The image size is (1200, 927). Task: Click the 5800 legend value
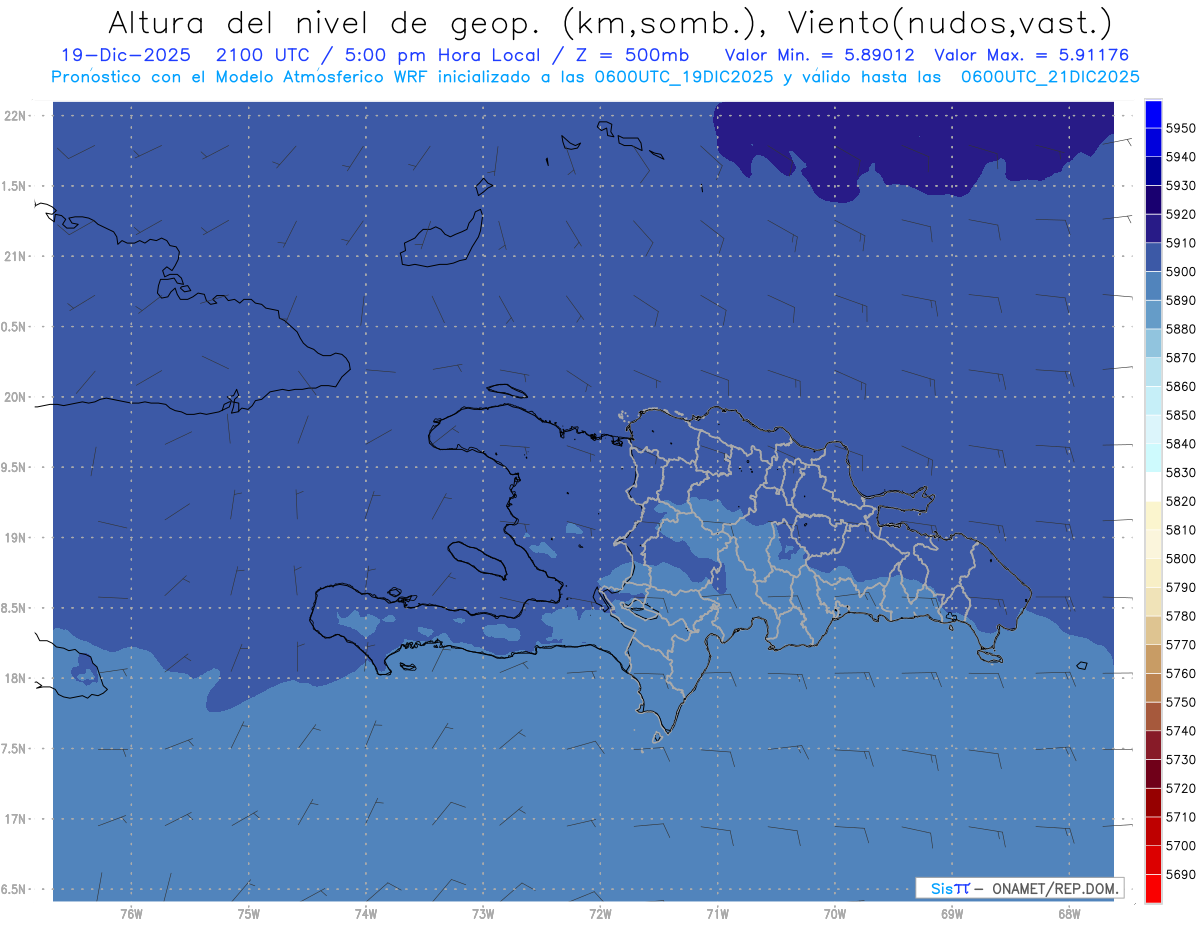[x=1180, y=559]
